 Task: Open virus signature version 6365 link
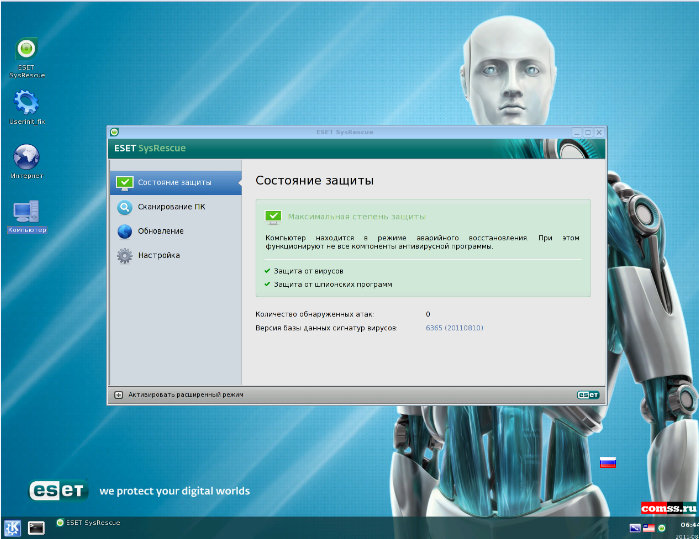pos(454,328)
